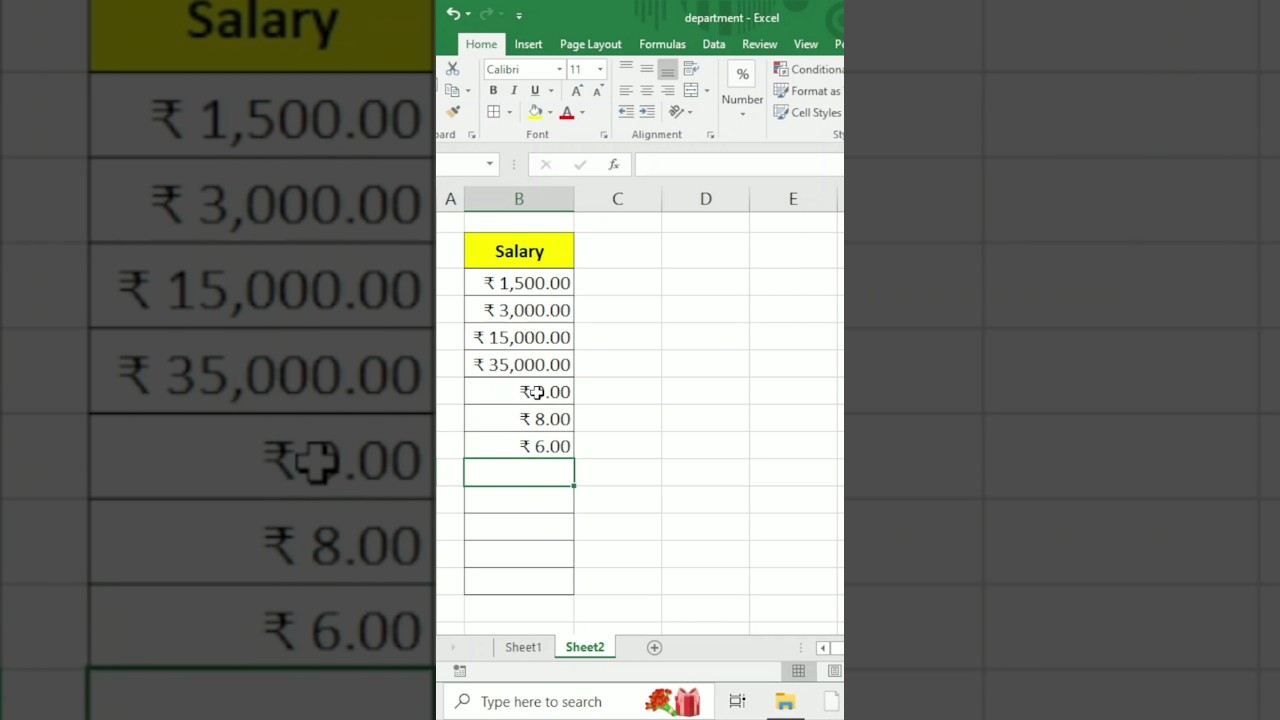Open the Undo history dropdown arrow
The height and width of the screenshot is (720, 1280).
468,15
